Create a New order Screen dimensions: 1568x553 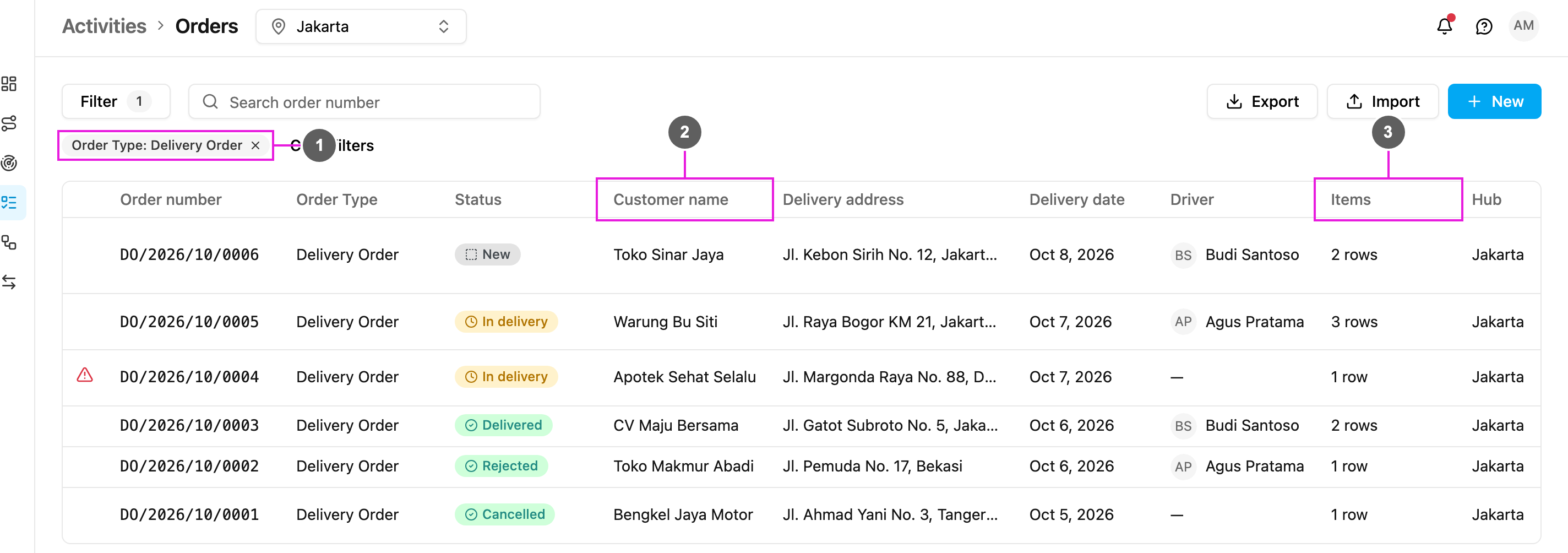pos(1494,101)
